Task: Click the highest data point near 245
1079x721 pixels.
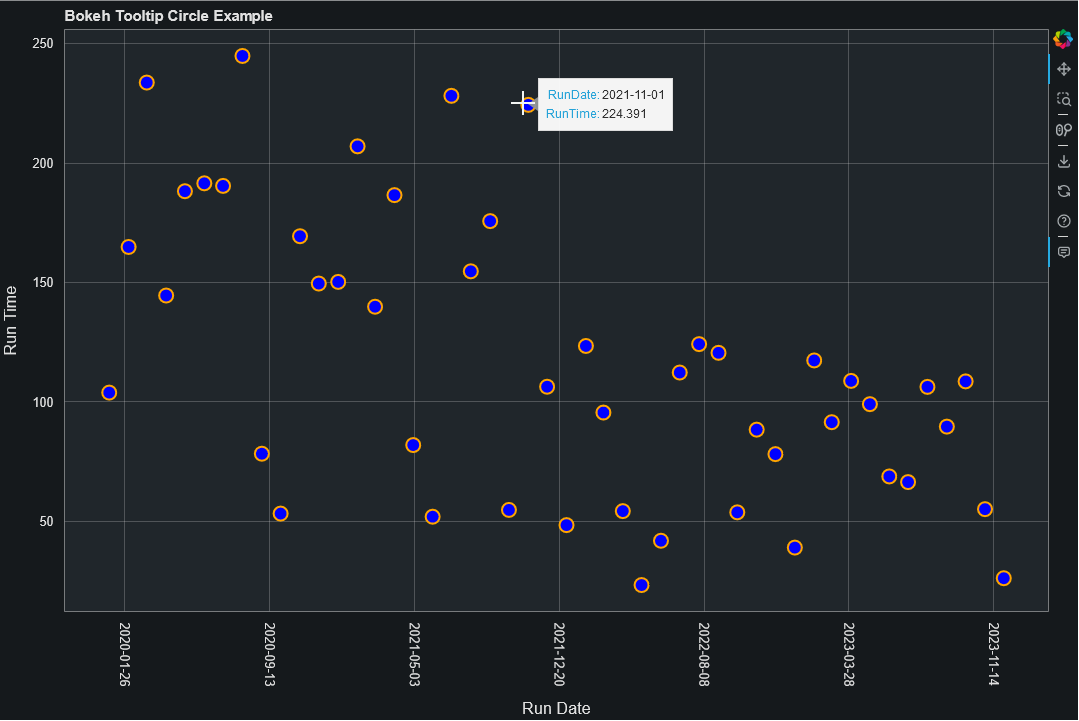Action: pos(241,55)
